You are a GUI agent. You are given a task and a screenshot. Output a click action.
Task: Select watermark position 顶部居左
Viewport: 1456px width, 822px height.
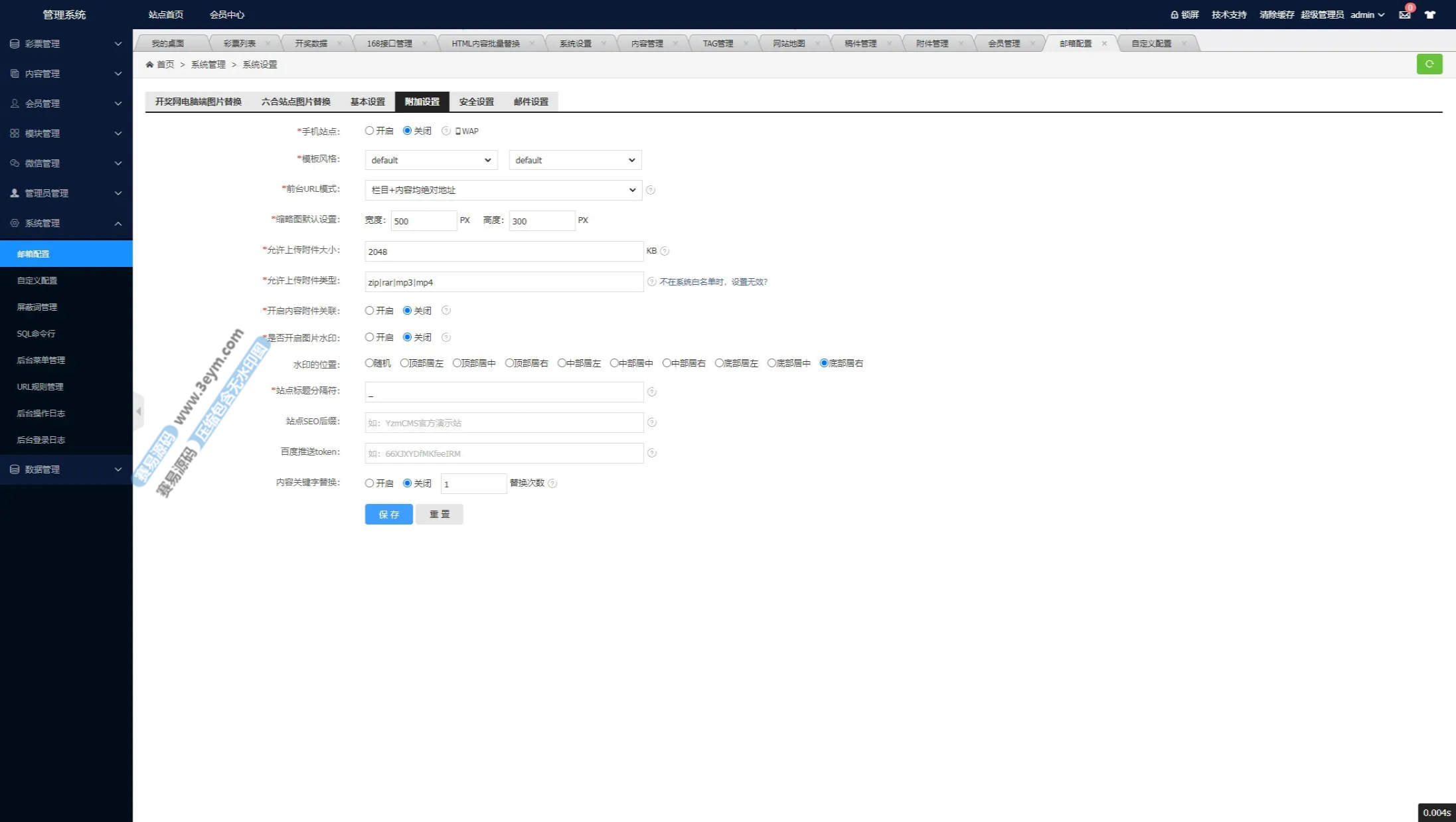pos(404,363)
